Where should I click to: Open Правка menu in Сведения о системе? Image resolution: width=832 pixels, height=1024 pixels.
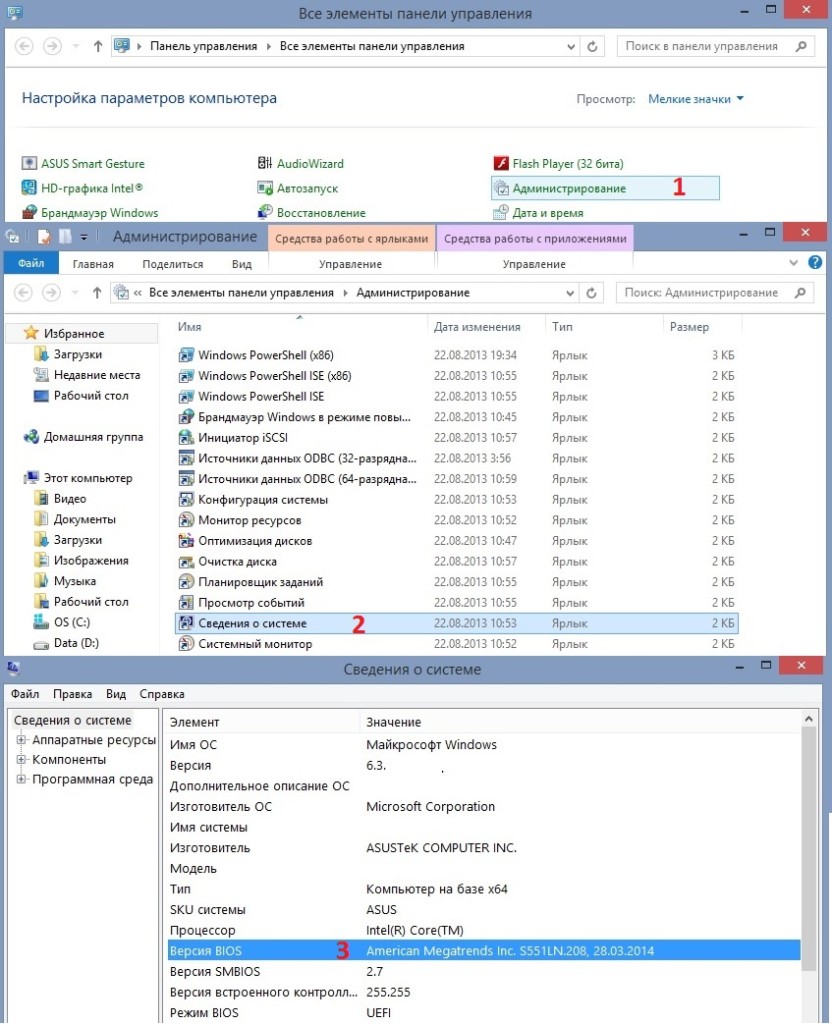click(x=72, y=694)
